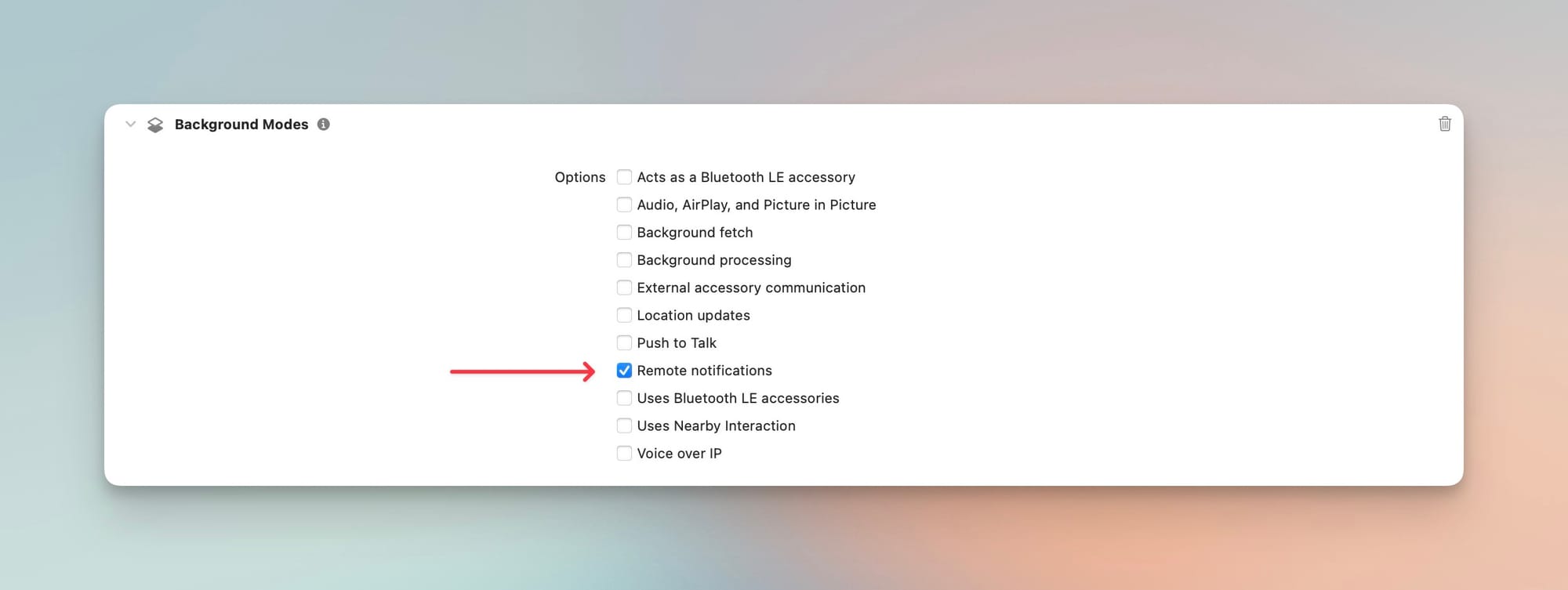
Task: Delete the capability with the trash icon
Action: pos(1444,124)
